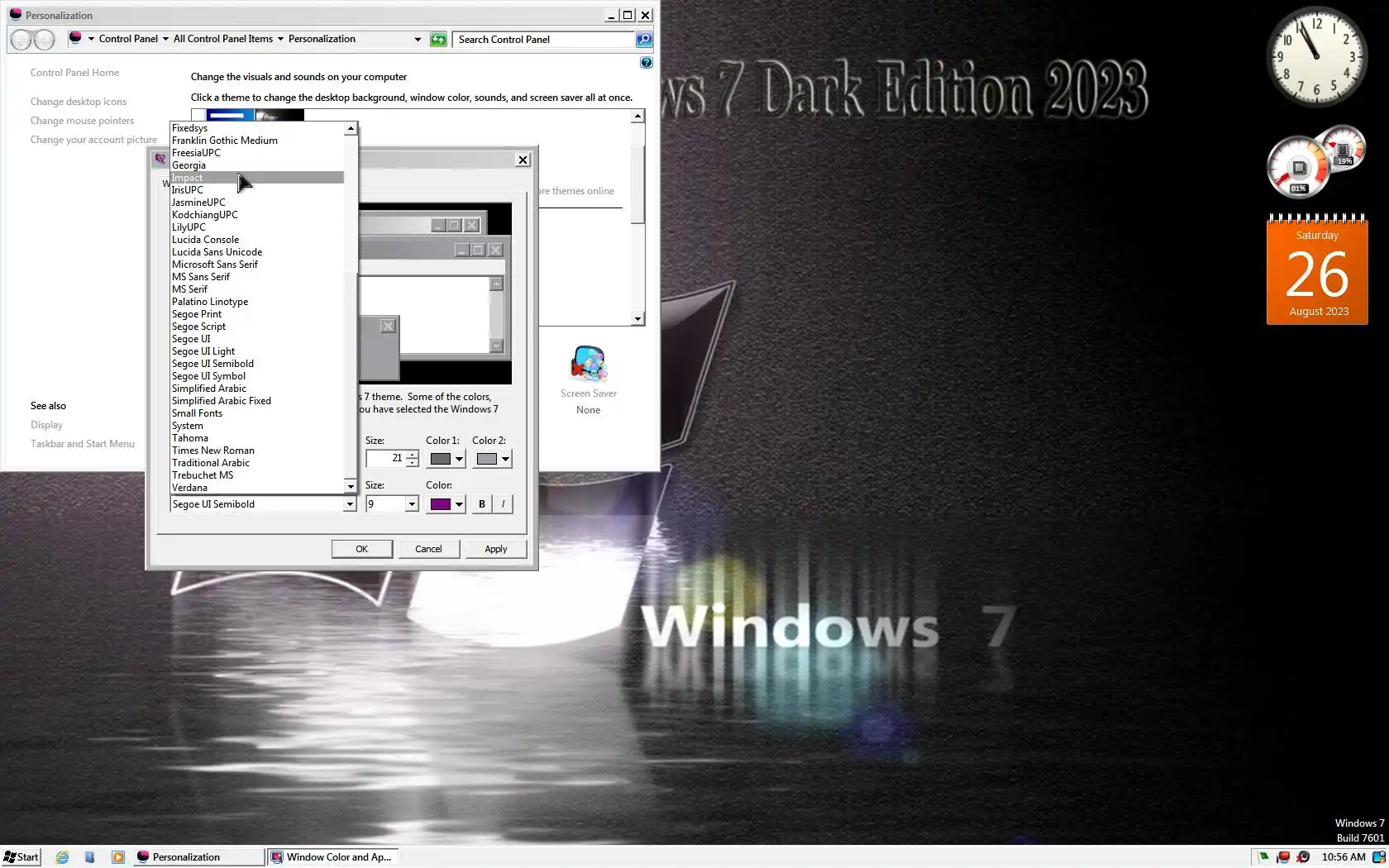This screenshot has height=868, width=1389.
Task: Select Georgia in the font list
Action: point(257,165)
